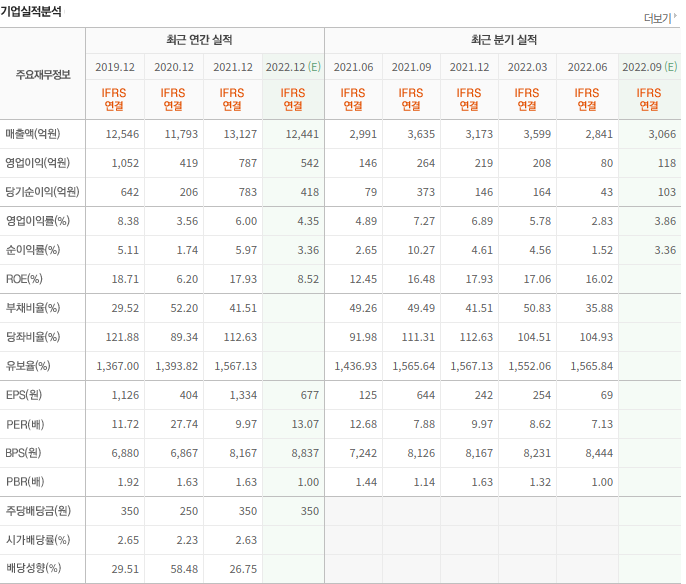686x584 pixels.
Task: Click the 2,841 sales value for 2022.06
Action: tap(599, 134)
